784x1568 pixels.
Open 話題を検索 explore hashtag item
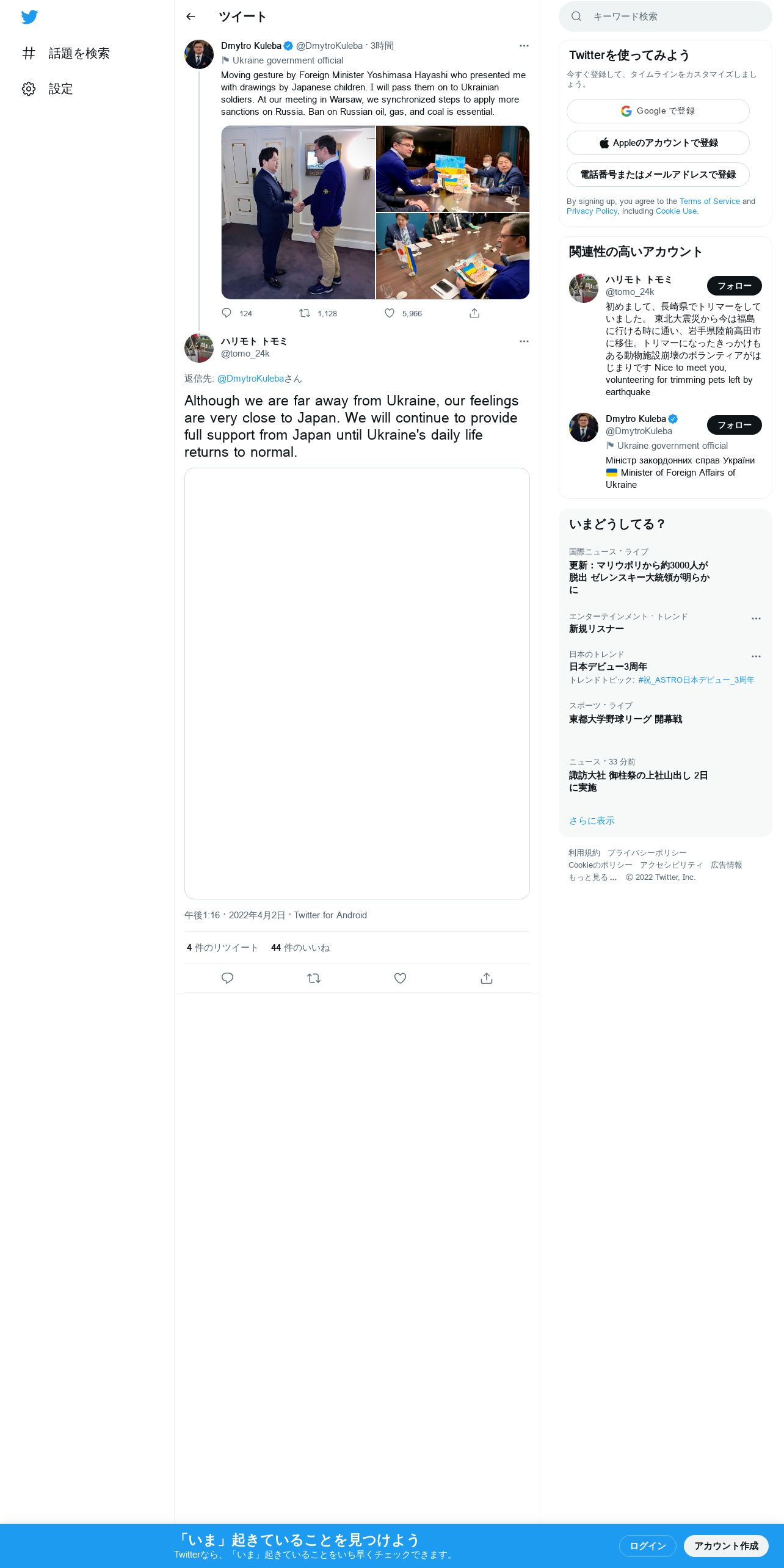[x=66, y=54]
